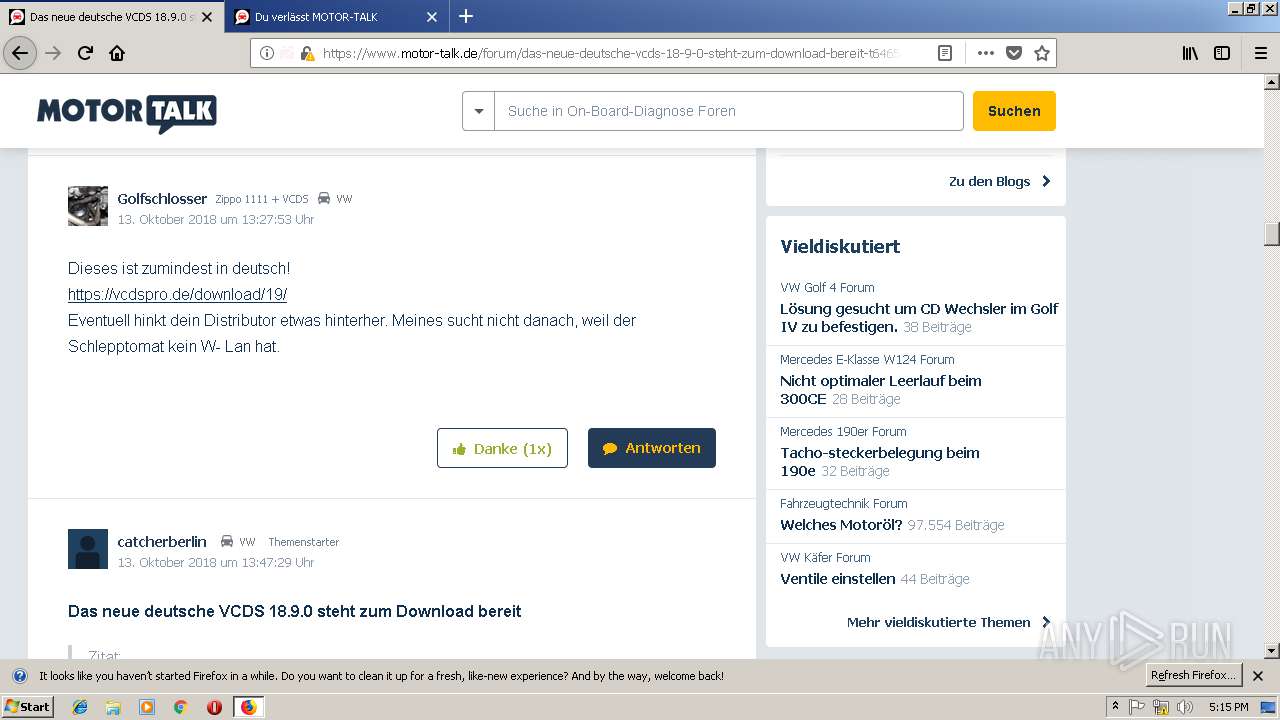Show Firefox sidebars
1280x720 pixels.
pos(1222,53)
